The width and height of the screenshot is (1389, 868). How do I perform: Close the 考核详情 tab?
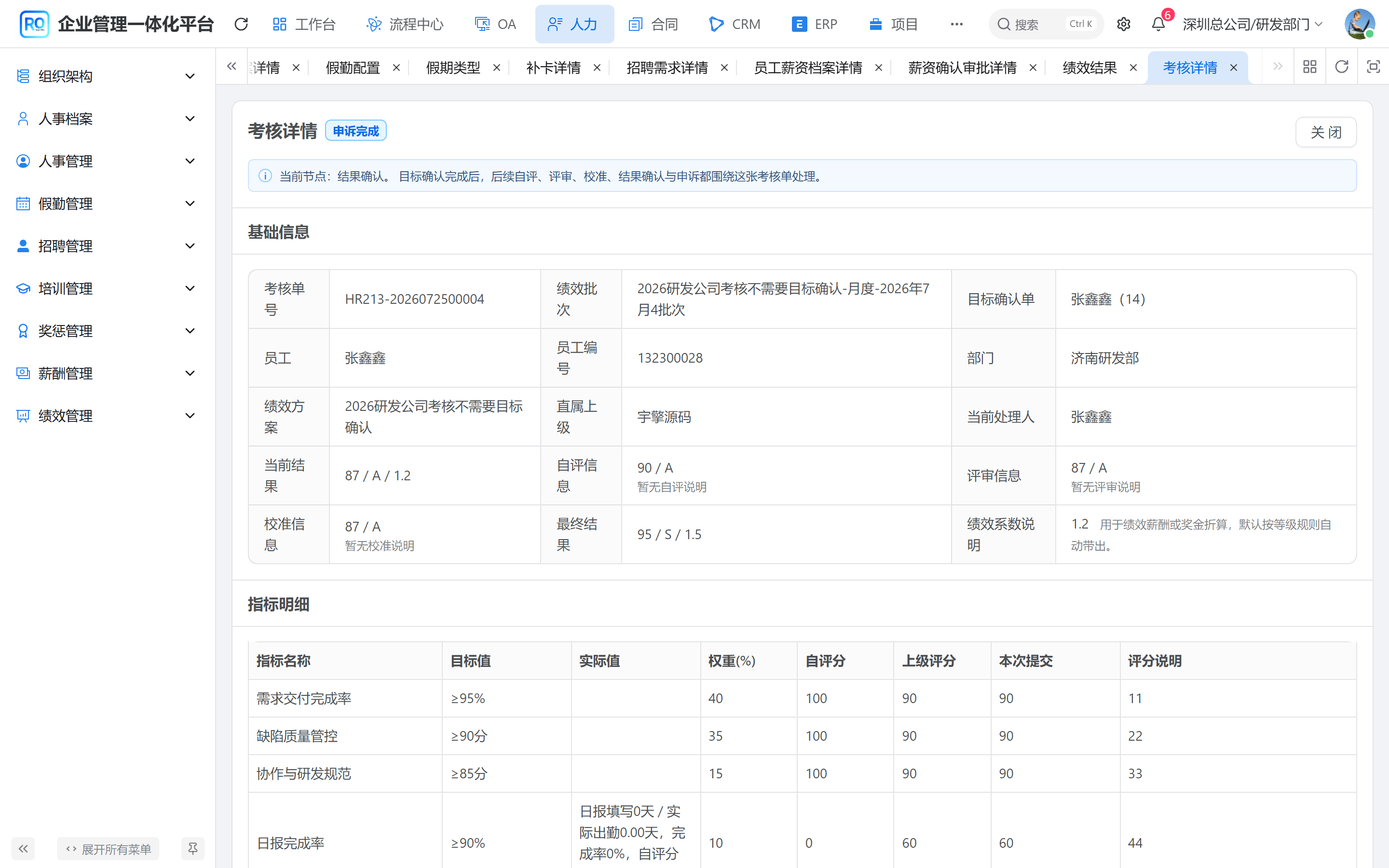[1233, 68]
